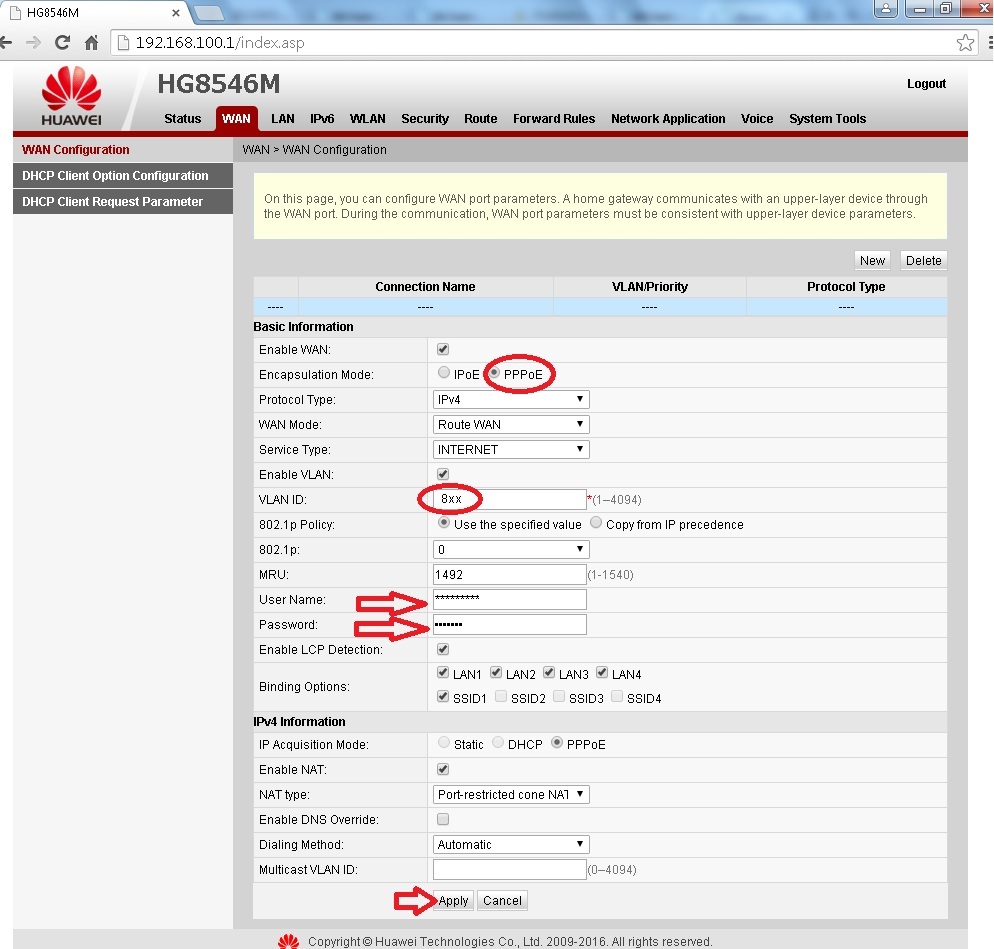Enable the SSID2 binding checkbox

pyautogui.click(x=501, y=697)
